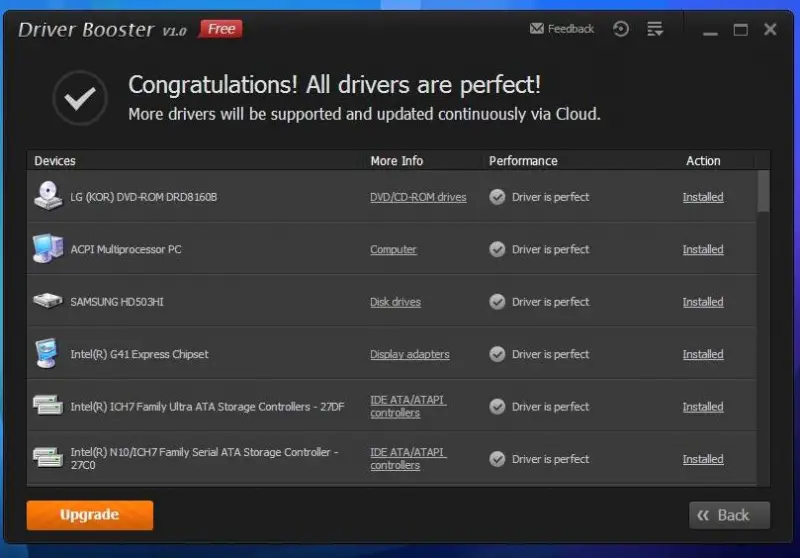The width and height of the screenshot is (800, 558).
Task: Click the device list scrollbar thumb
Action: (x=763, y=191)
